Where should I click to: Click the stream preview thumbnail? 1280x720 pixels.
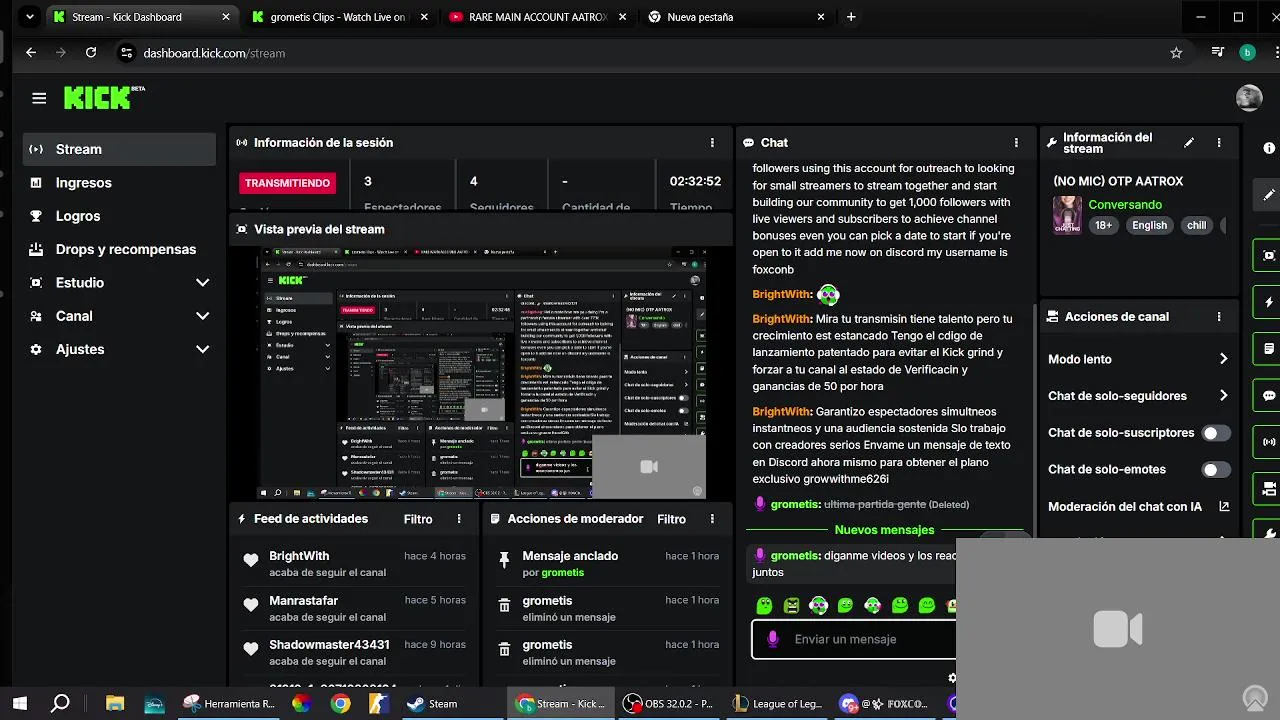pyautogui.click(x=483, y=373)
